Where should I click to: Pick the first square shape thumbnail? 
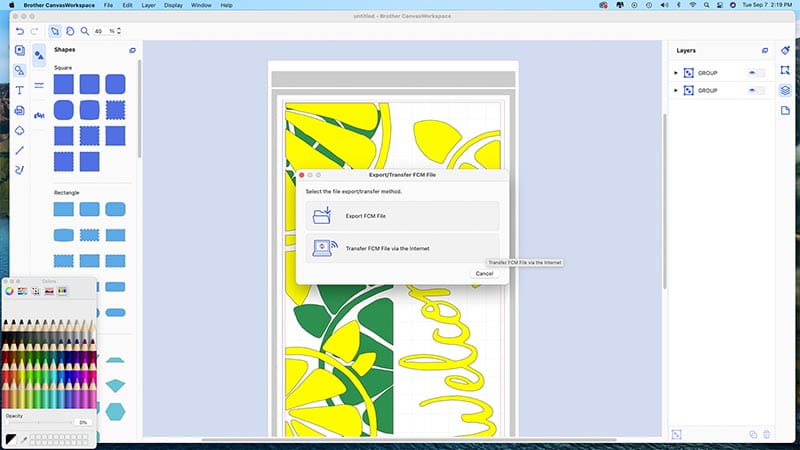click(x=64, y=85)
